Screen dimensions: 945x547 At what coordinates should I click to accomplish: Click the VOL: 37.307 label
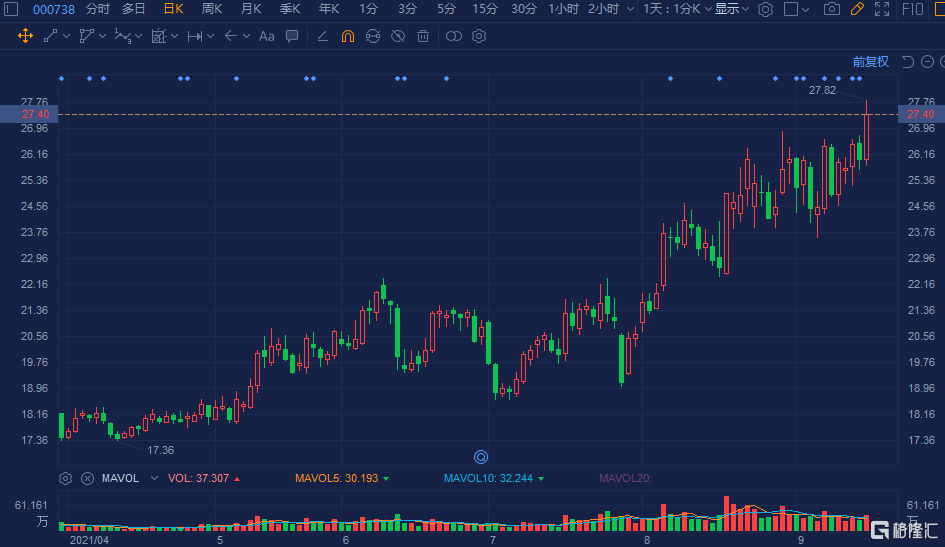[198, 478]
